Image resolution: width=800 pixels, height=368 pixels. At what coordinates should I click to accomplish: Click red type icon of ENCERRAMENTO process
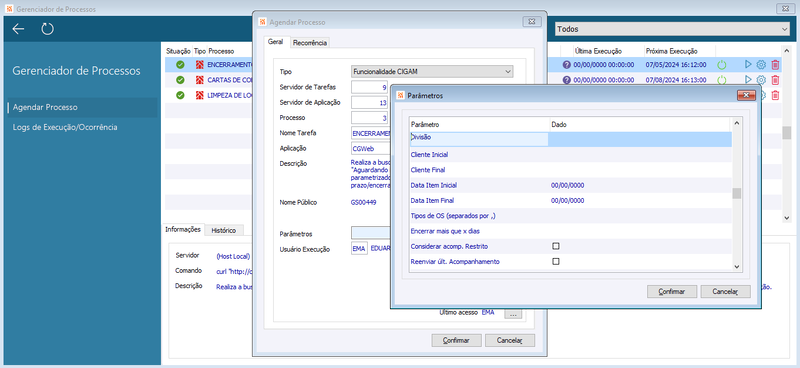coord(199,65)
